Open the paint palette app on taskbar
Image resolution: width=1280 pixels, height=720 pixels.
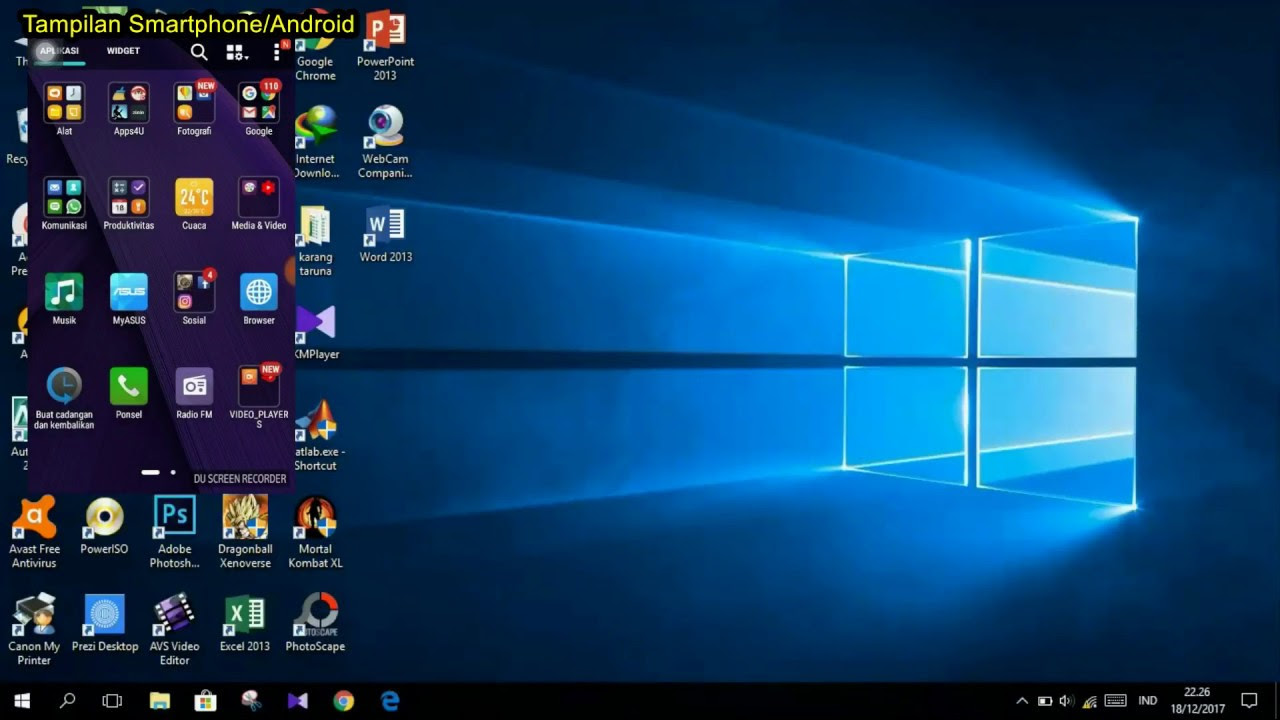252,701
